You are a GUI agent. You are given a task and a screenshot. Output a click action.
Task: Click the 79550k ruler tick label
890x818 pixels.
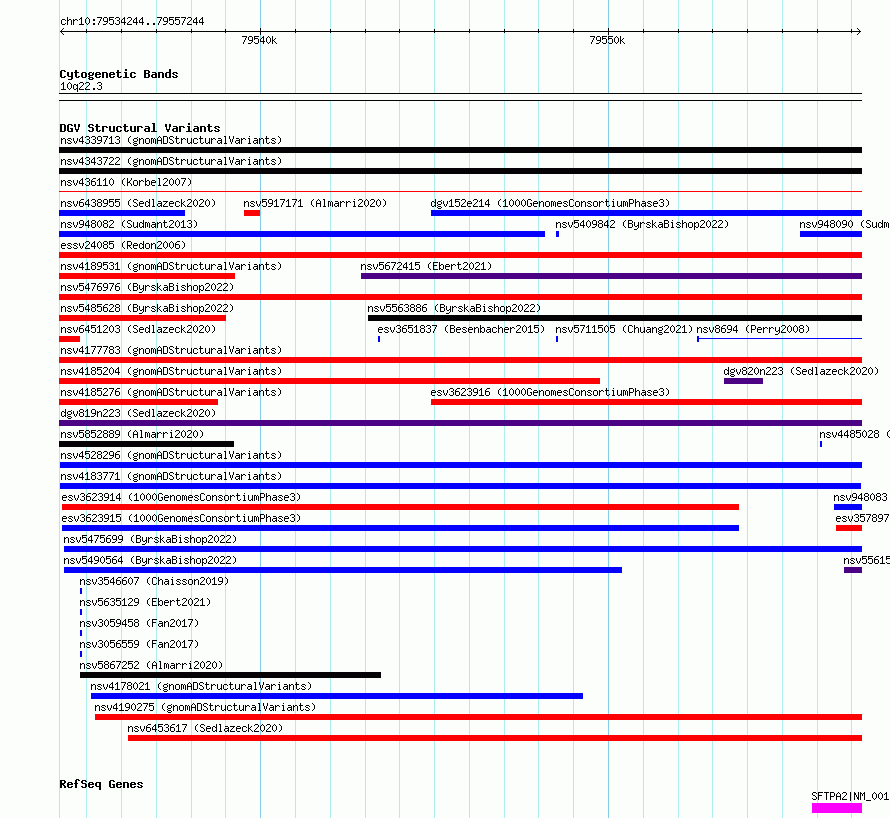[x=607, y=40]
